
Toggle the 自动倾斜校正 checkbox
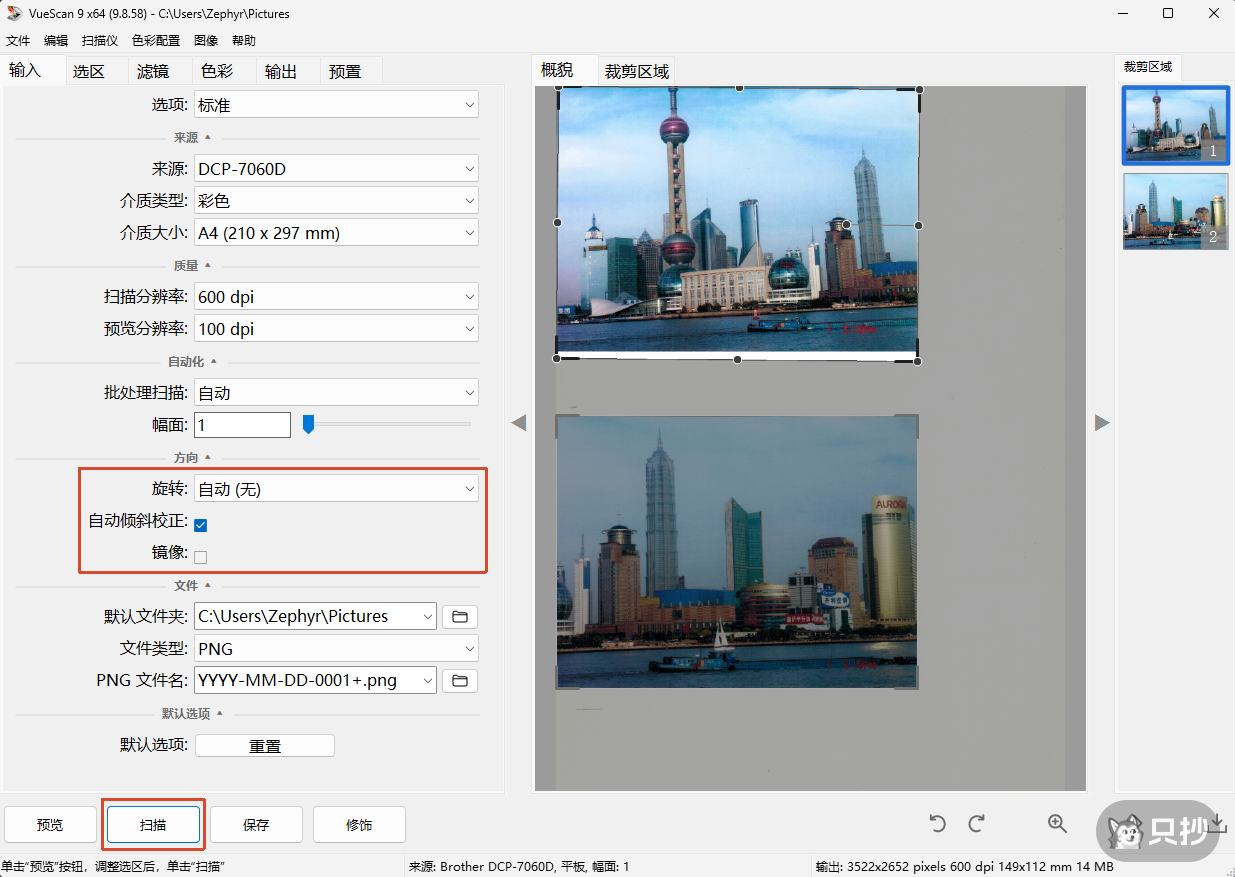point(201,525)
